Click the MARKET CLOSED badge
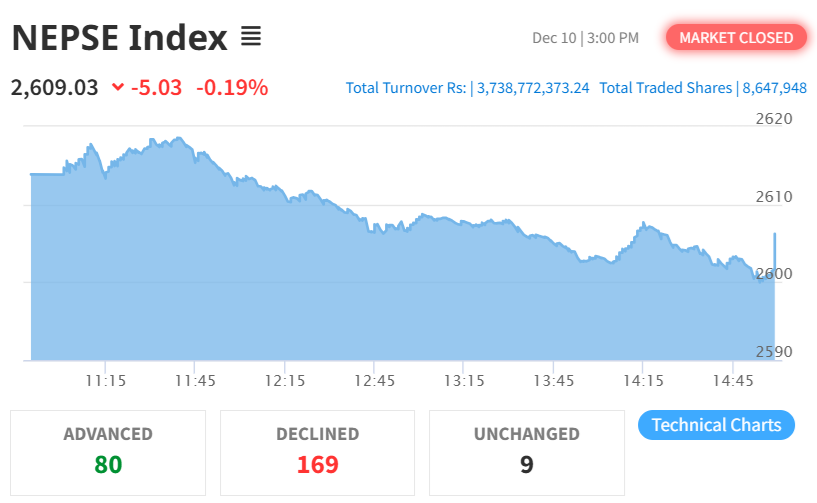This screenshot has height=503, width=817. (x=736, y=38)
